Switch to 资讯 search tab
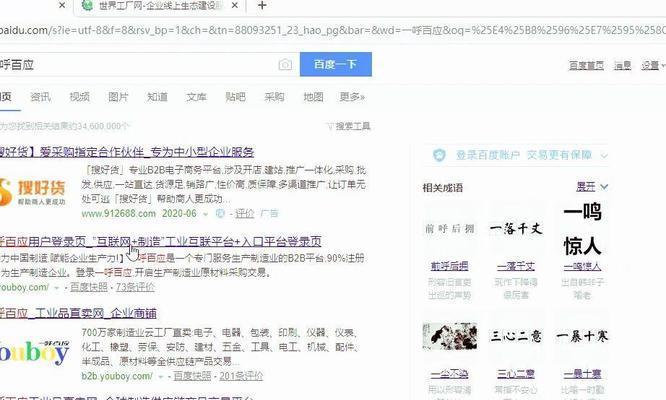 (x=41, y=97)
